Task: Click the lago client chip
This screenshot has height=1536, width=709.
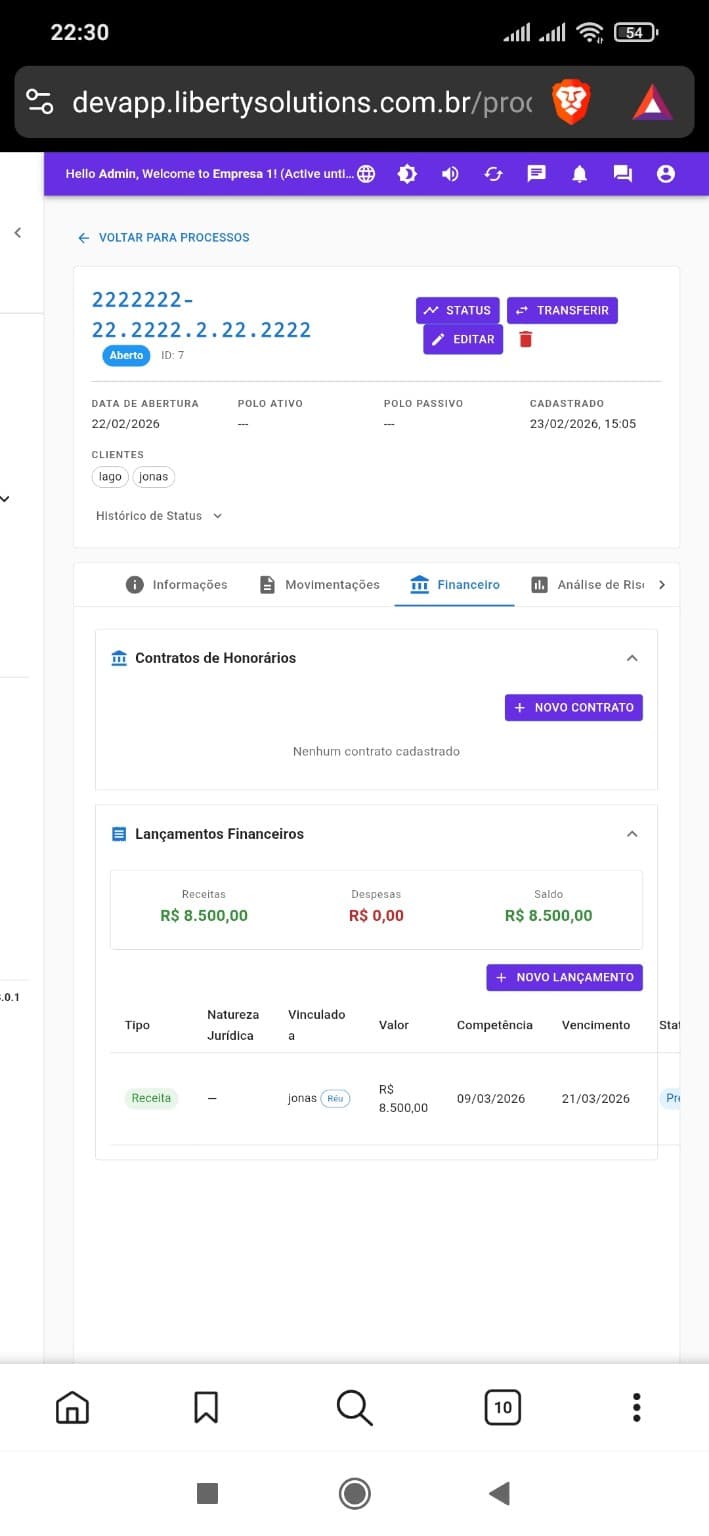Action: pos(110,476)
